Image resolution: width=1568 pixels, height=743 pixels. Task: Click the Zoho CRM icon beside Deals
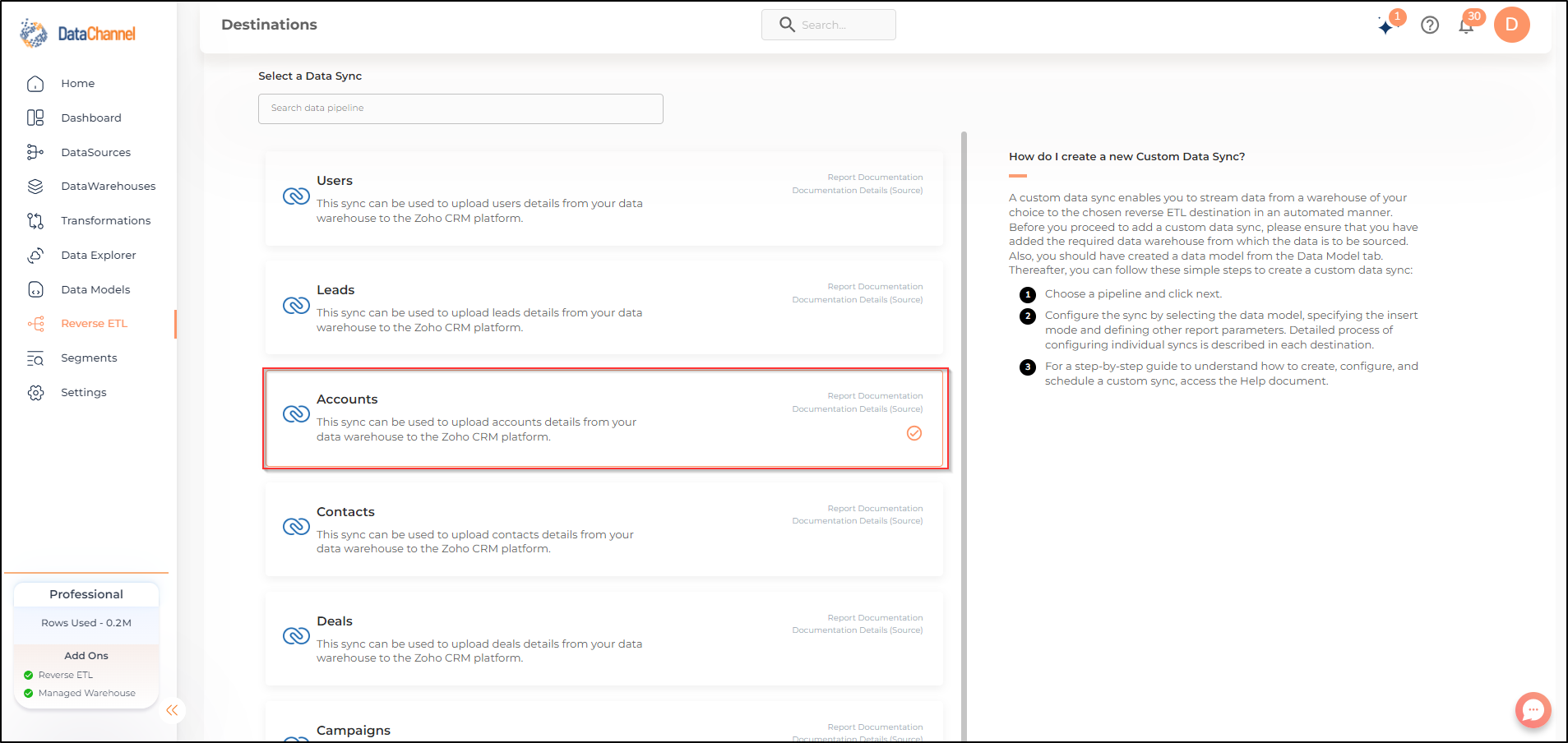[x=296, y=636]
